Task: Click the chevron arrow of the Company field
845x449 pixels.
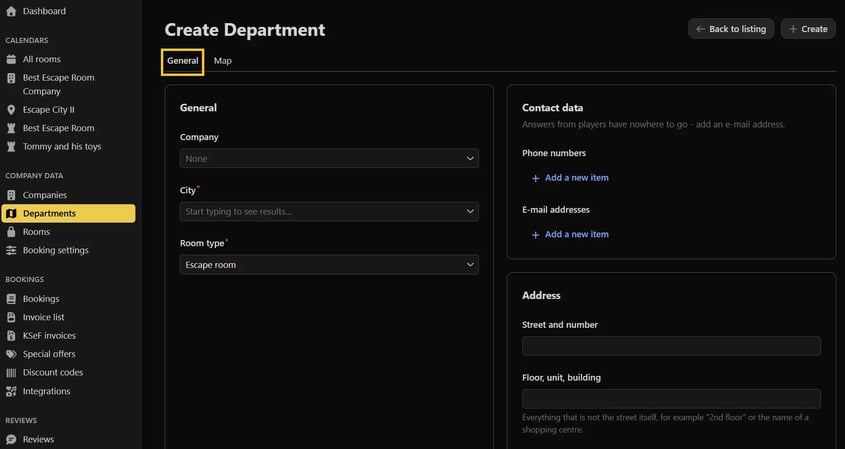Action: (470, 158)
